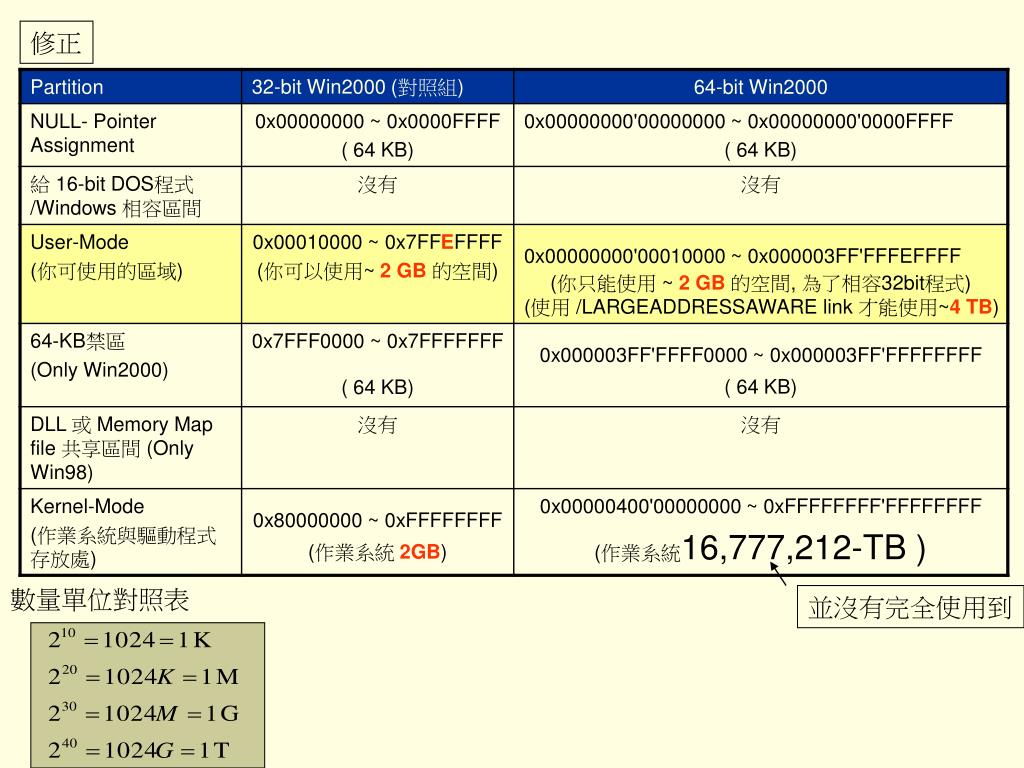This screenshot has width=1024, height=768.
Task: Click the 2^10 = 1024 = 1 K formula
Action: pos(129,639)
